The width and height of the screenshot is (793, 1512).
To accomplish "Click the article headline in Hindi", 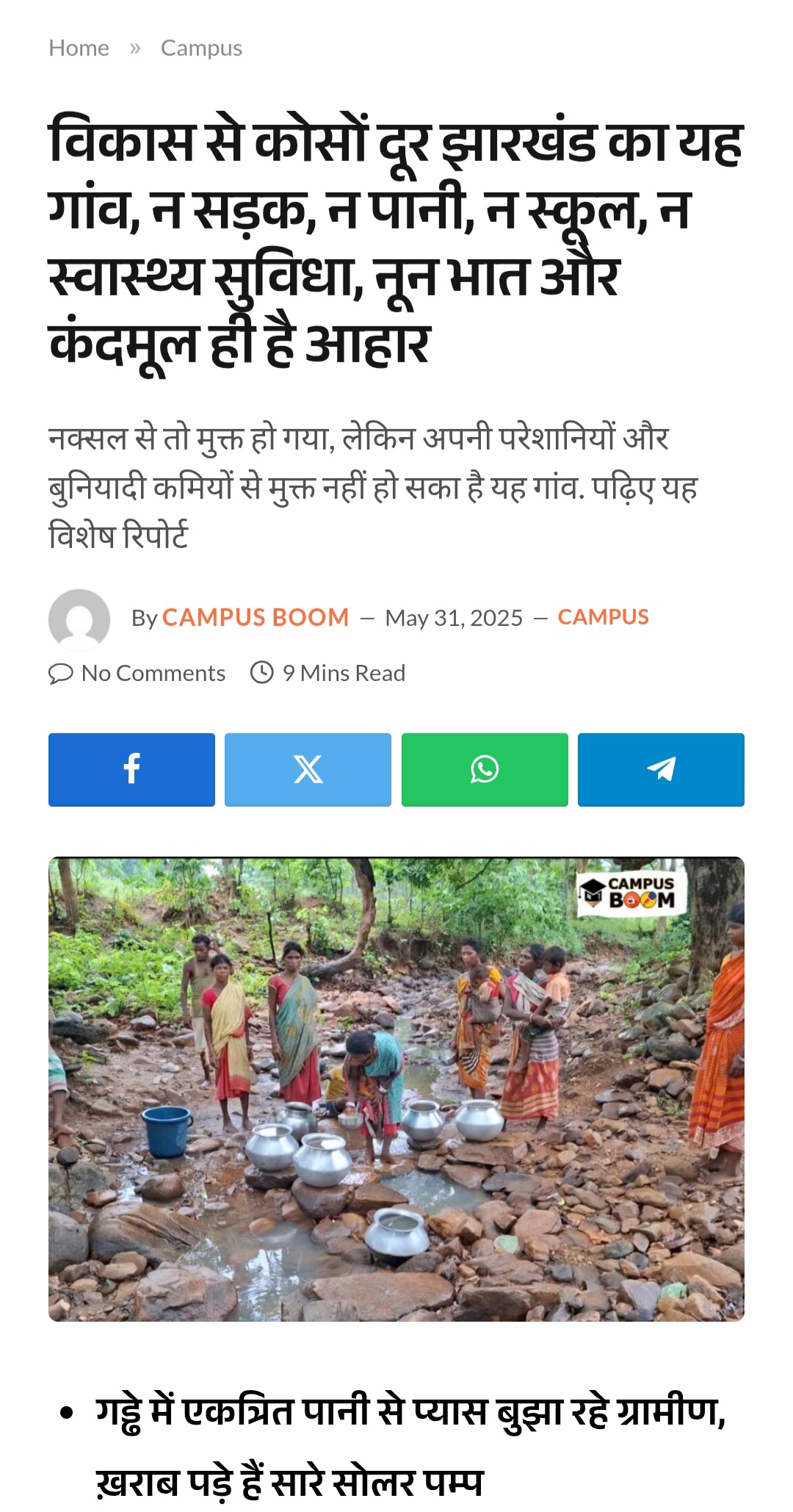I will (x=396, y=240).
